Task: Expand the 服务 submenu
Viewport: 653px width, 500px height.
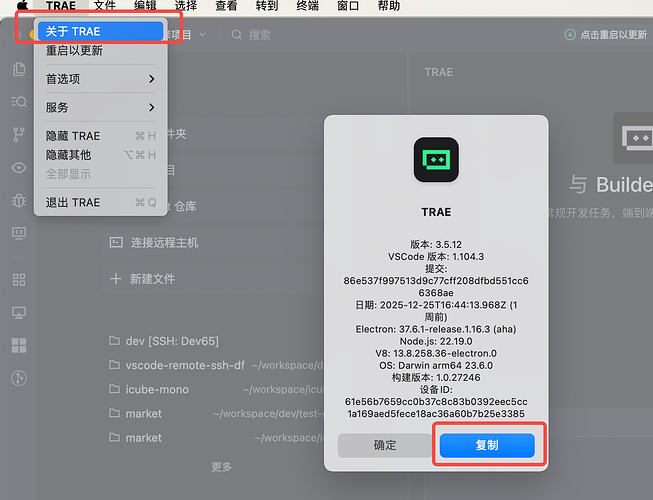Action: tap(100, 107)
